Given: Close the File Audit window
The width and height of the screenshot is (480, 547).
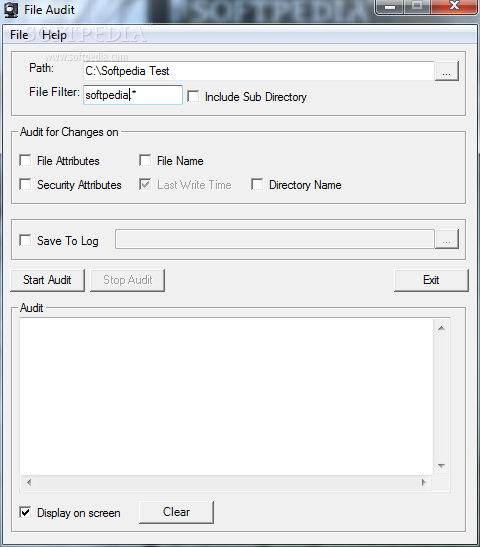Looking at the screenshot, I should (454, 6).
